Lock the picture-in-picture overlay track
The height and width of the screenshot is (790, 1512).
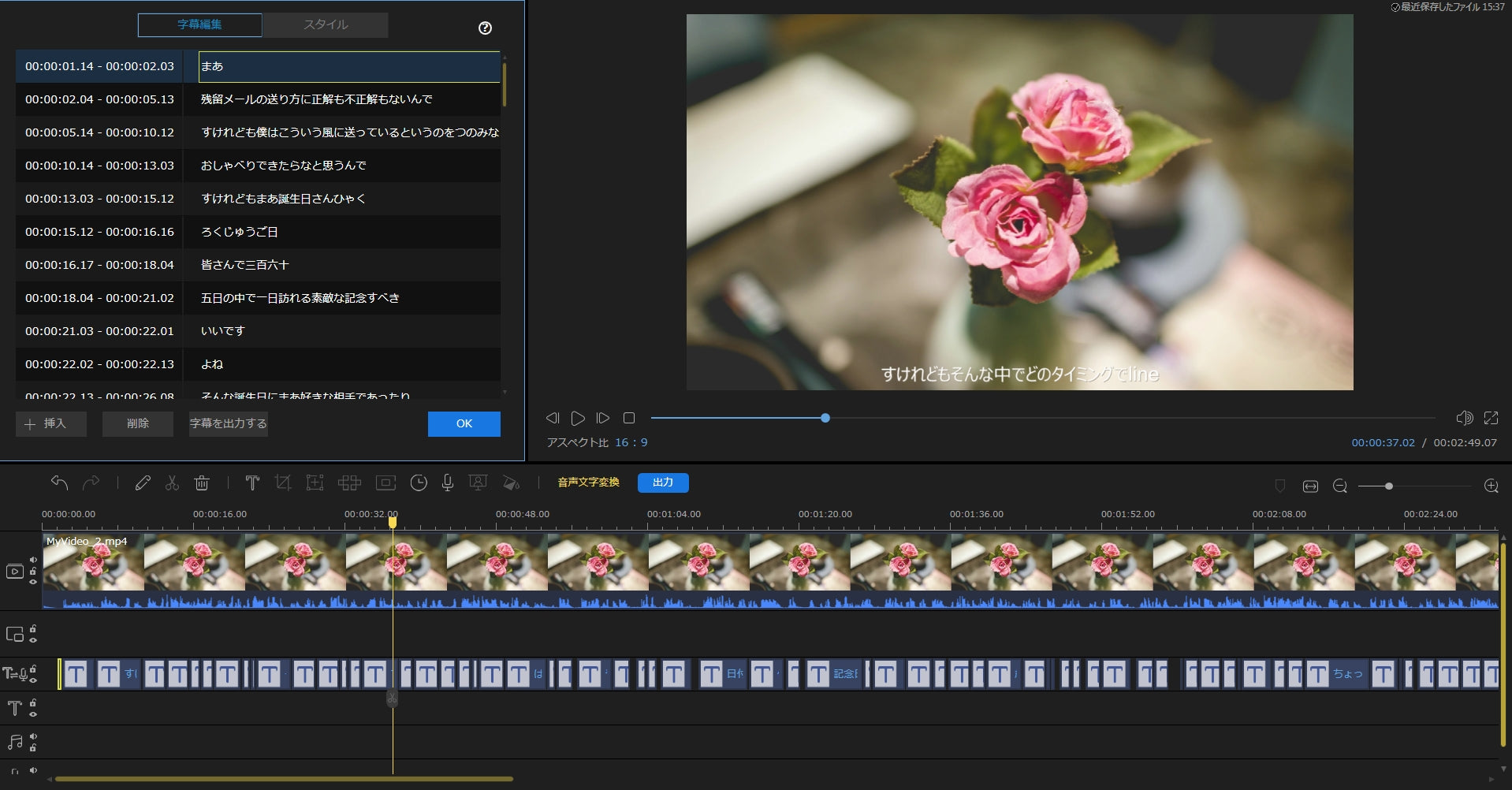[33, 629]
